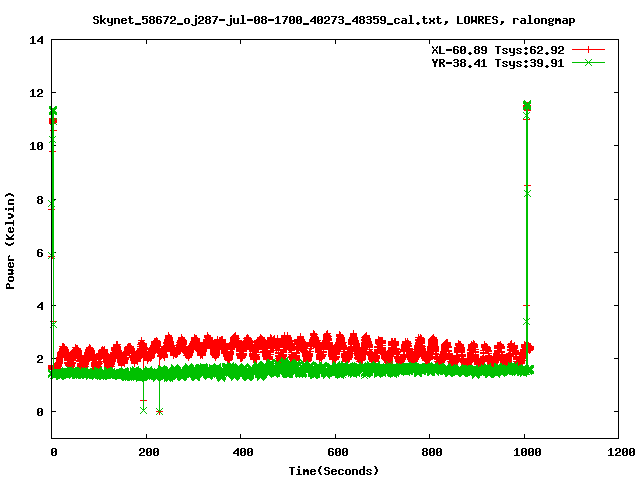Viewport: 640px width, 480px height.
Task: Click the green calibration spike peak near 1000 seconds
Action: 527,104
